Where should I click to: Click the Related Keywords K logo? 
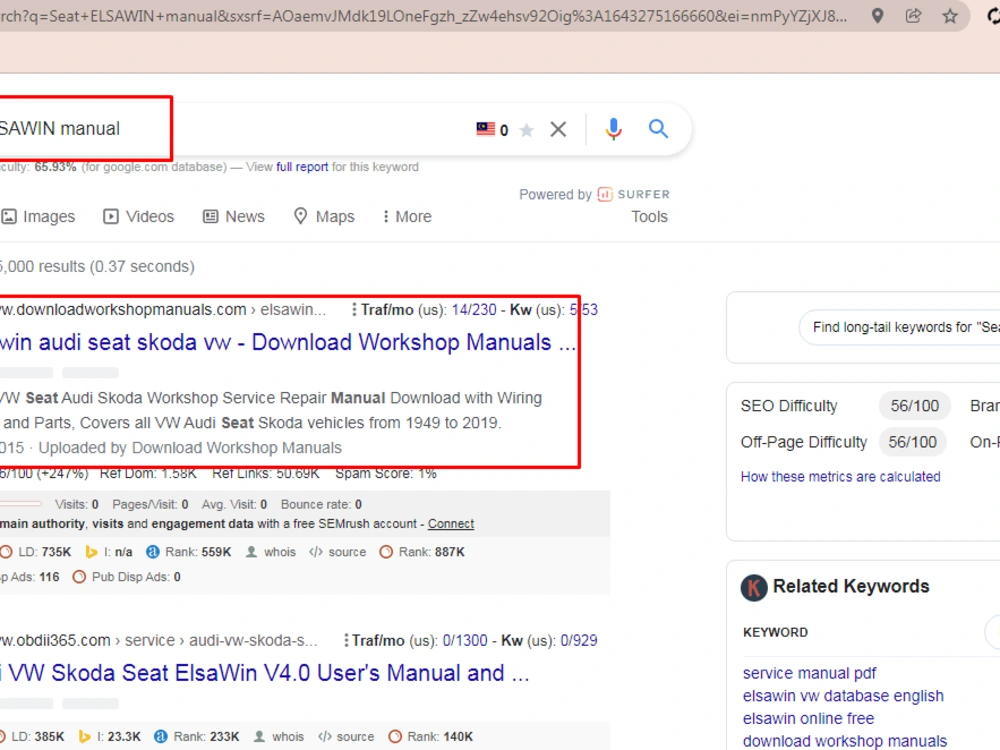point(754,587)
